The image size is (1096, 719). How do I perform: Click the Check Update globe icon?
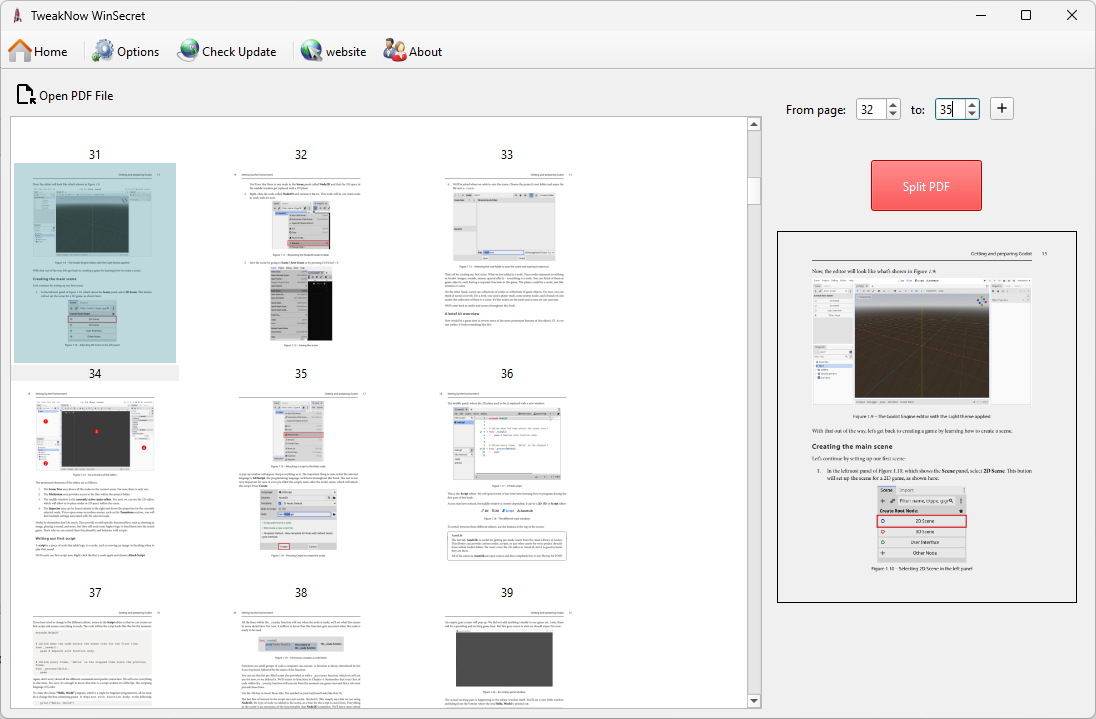click(188, 51)
